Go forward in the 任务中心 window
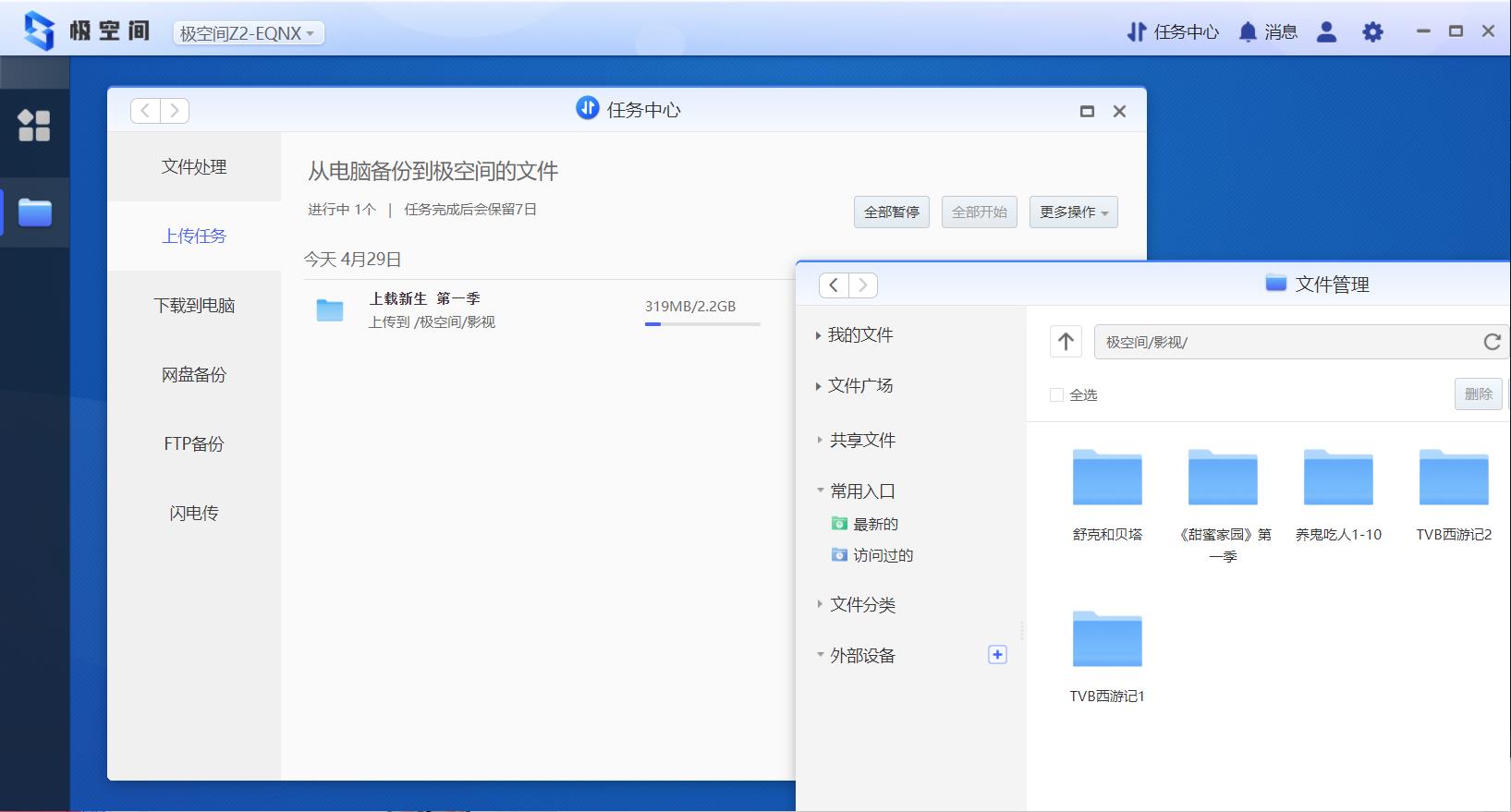1511x812 pixels. click(x=175, y=111)
